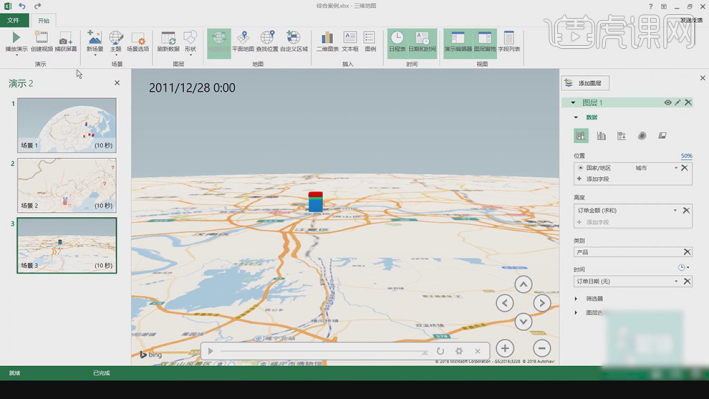Choose the heat map visualization icon
The height and width of the screenshot is (399, 709).
[x=642, y=136]
